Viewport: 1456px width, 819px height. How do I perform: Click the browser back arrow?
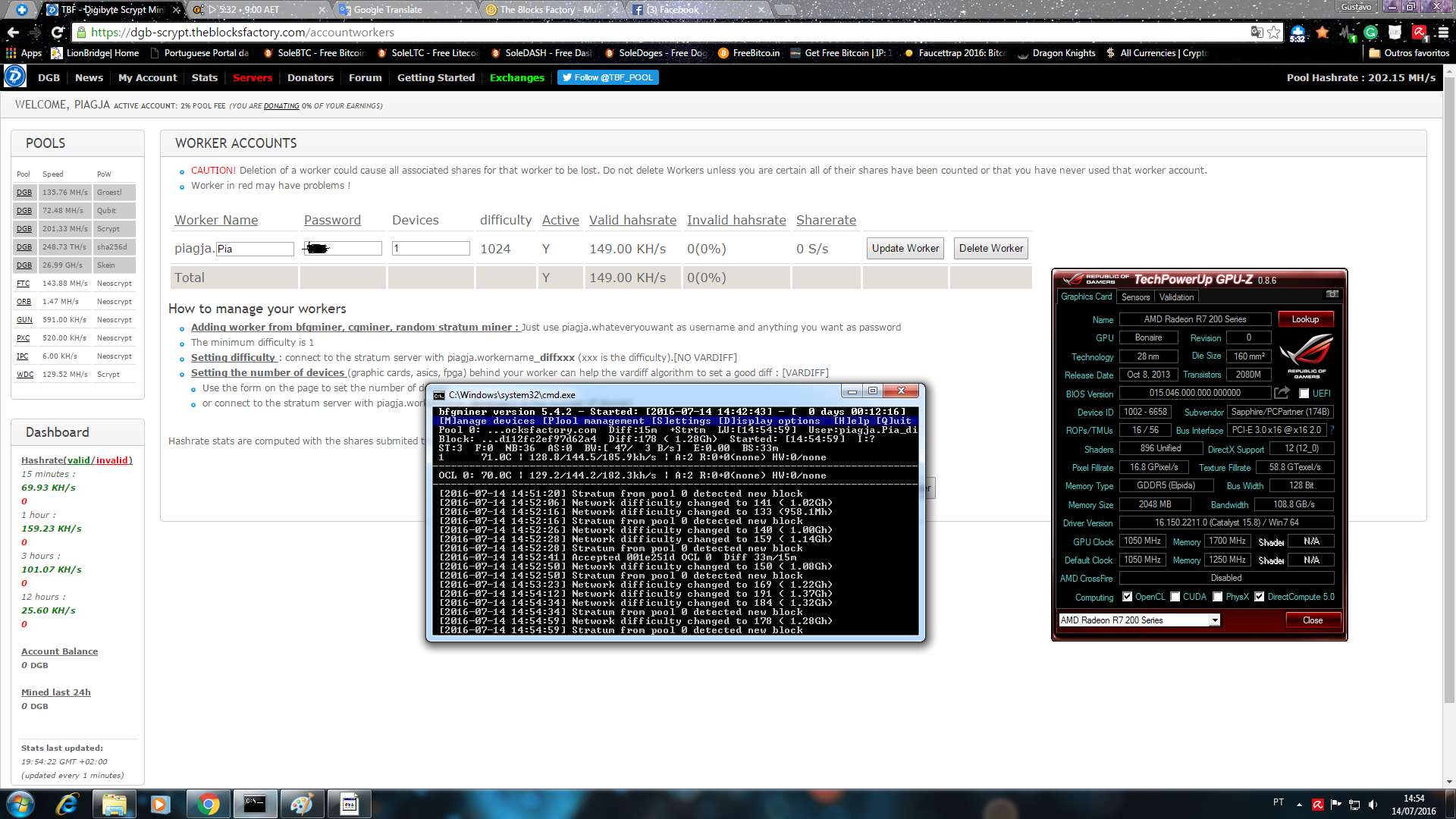(13, 33)
